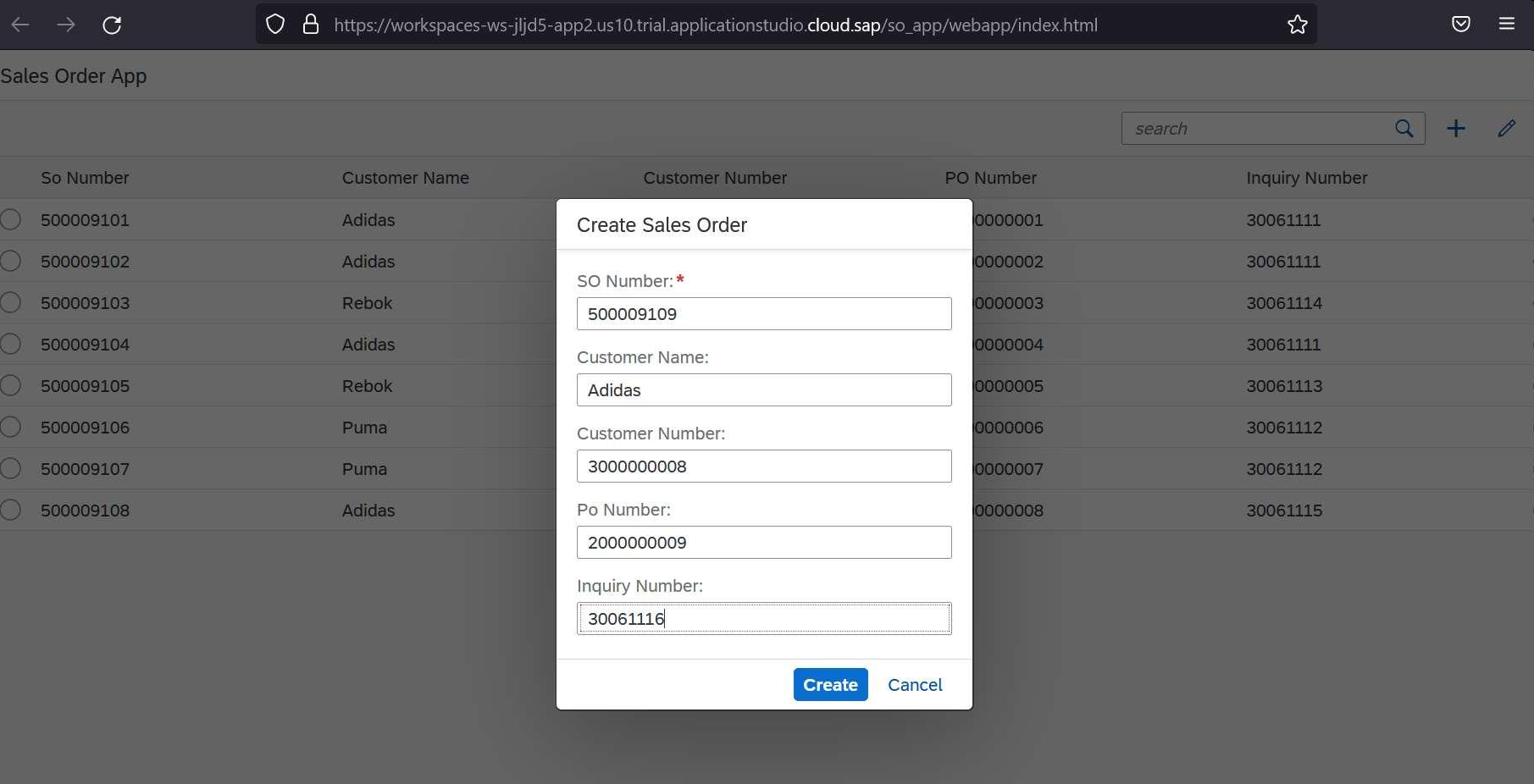
Task: Click the pencil edit icon
Action: 1506,129
